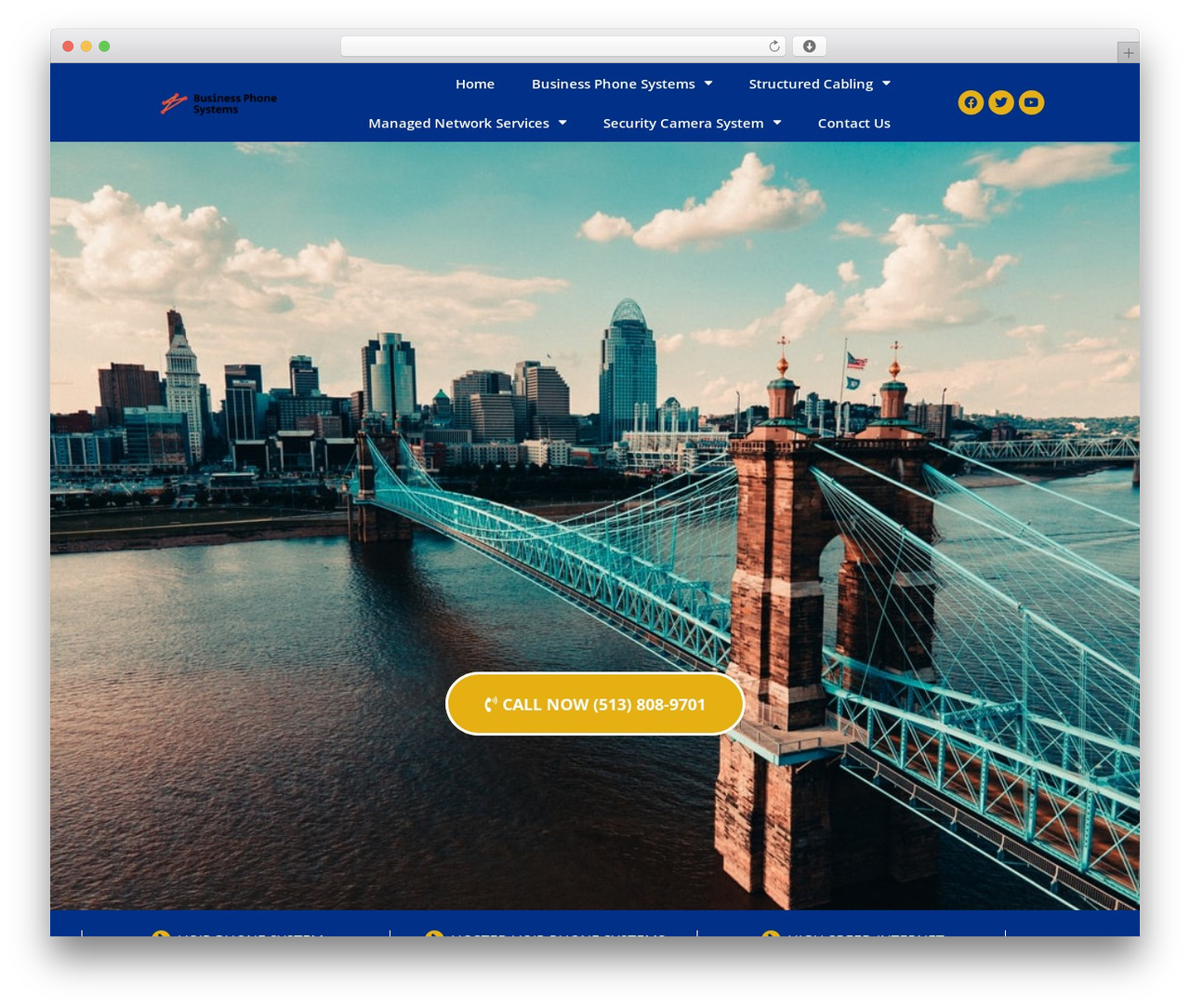Minimize window with the yellow button
Image resolution: width=1190 pixels, height=1008 pixels.
coord(86,46)
